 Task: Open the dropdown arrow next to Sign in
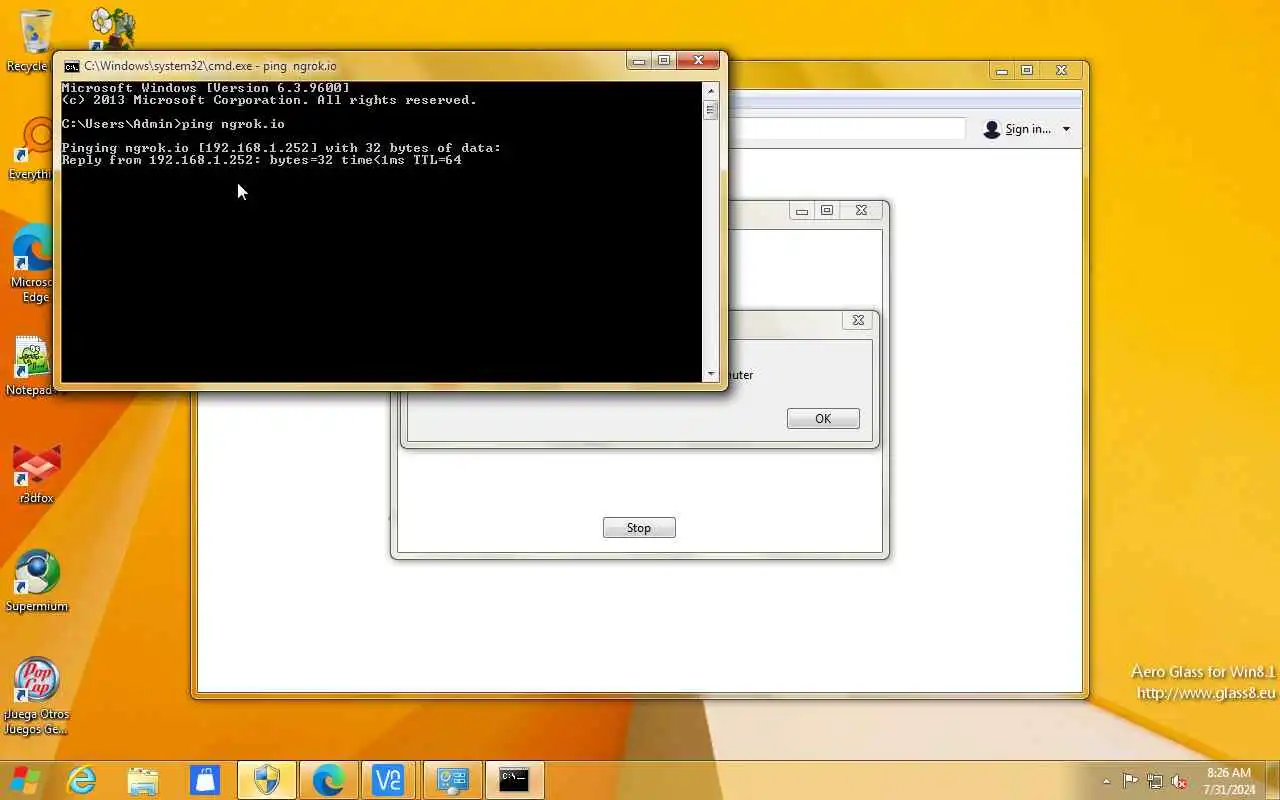click(x=1066, y=129)
